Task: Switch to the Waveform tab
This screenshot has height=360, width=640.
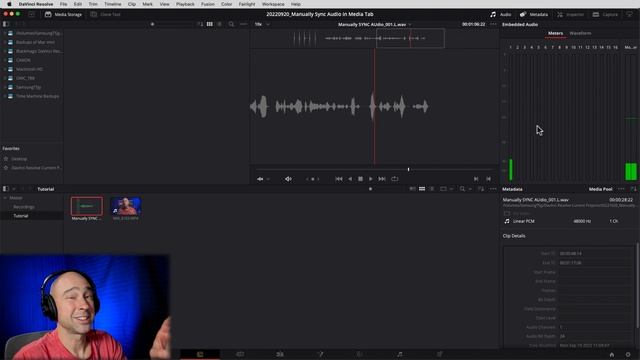Action: click(580, 33)
